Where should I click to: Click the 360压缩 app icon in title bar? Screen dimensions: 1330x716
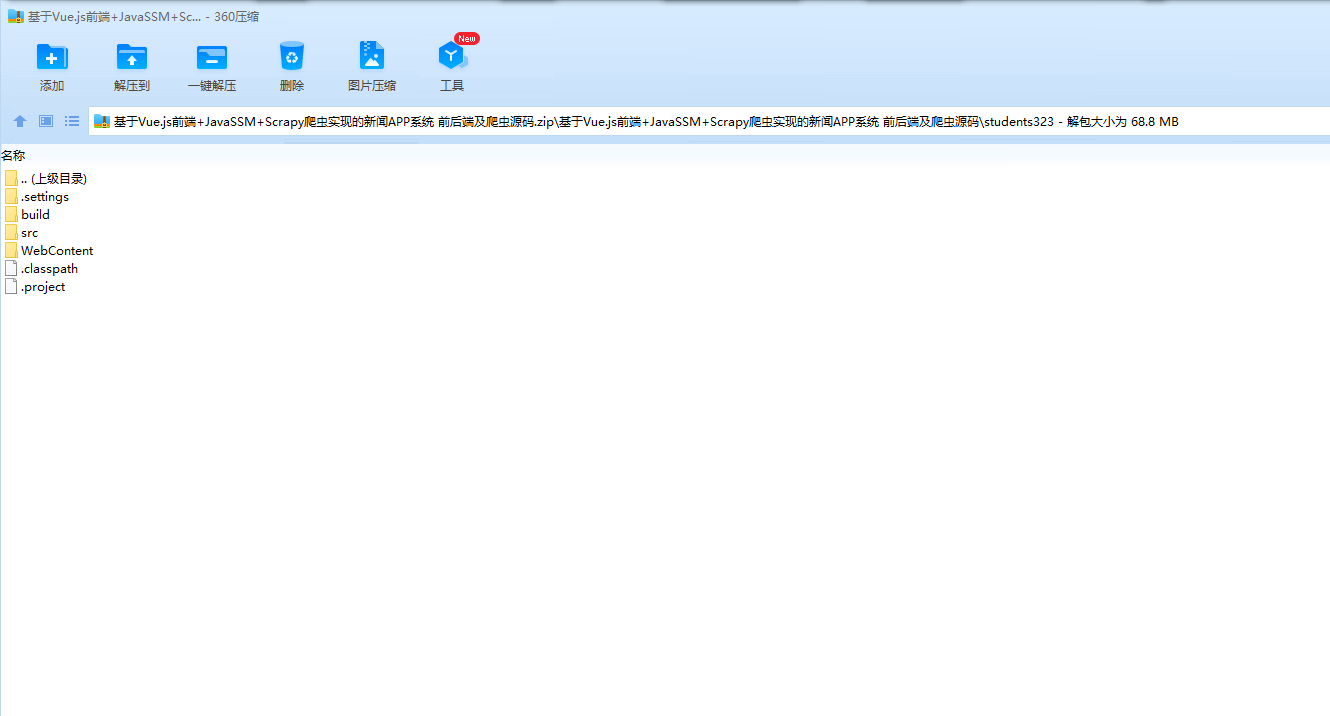coord(15,17)
